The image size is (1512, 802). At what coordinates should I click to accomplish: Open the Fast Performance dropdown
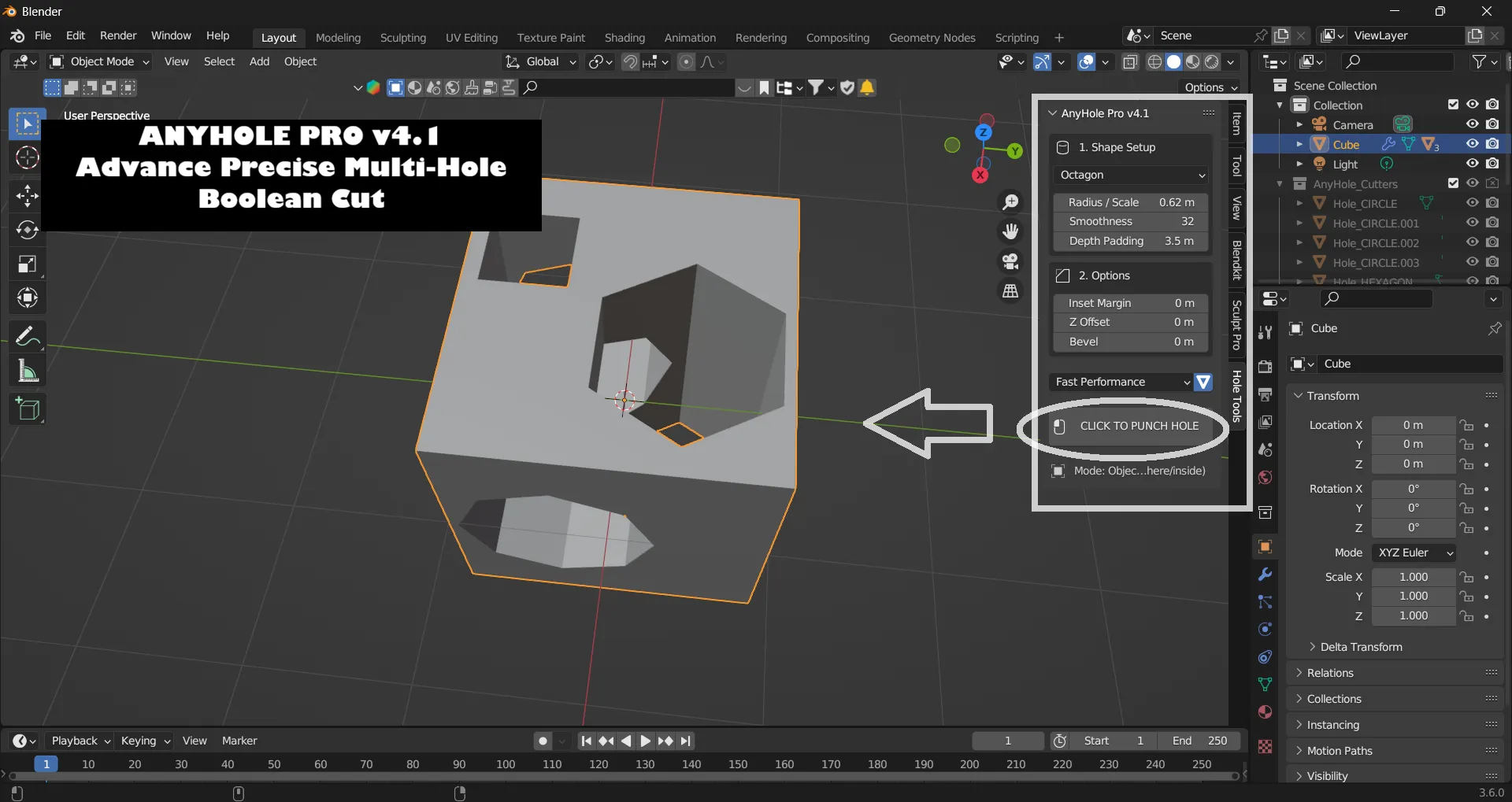click(1121, 383)
